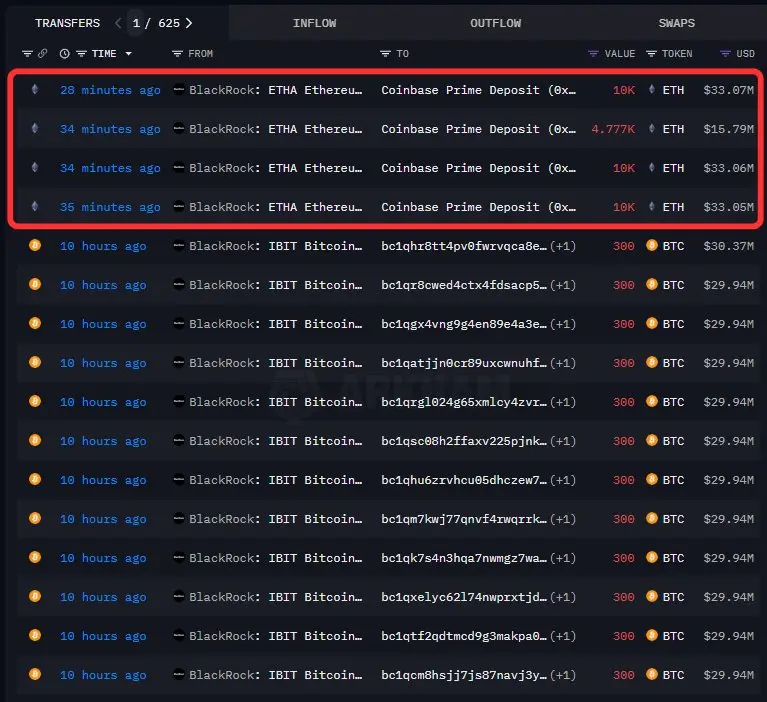This screenshot has width=767, height=702.
Task: Click BTC token icon in $30.37M row
Action: pos(652,245)
